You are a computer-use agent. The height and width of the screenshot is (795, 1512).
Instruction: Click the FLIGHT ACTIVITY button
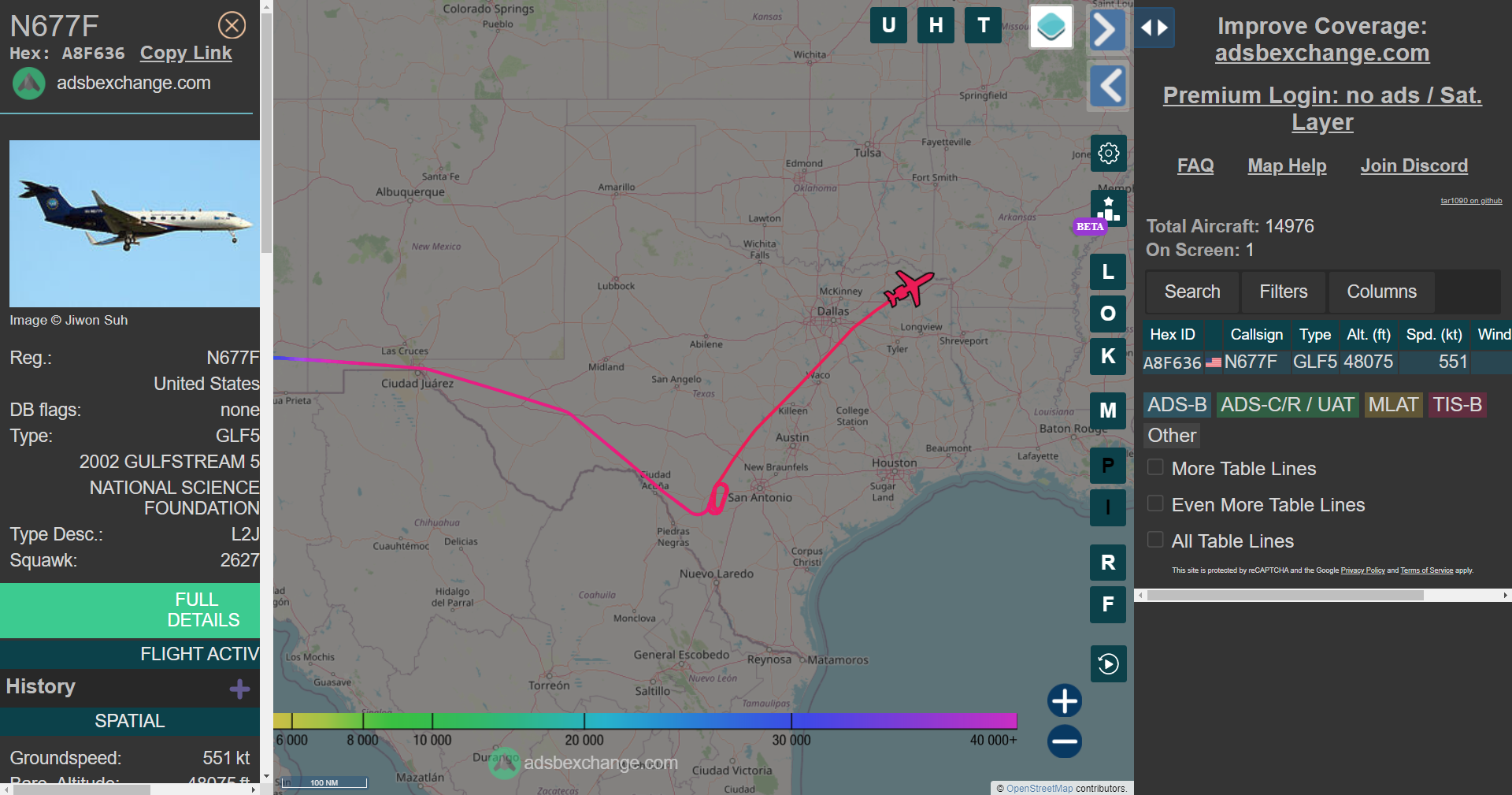click(130, 654)
